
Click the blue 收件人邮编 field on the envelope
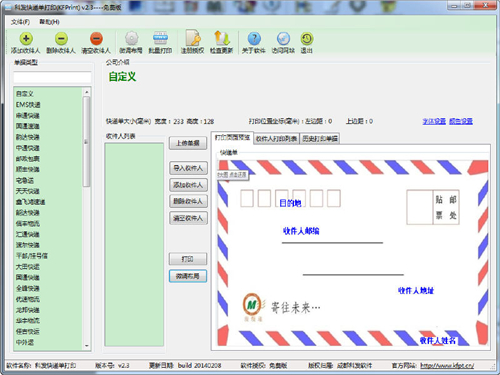point(301,231)
